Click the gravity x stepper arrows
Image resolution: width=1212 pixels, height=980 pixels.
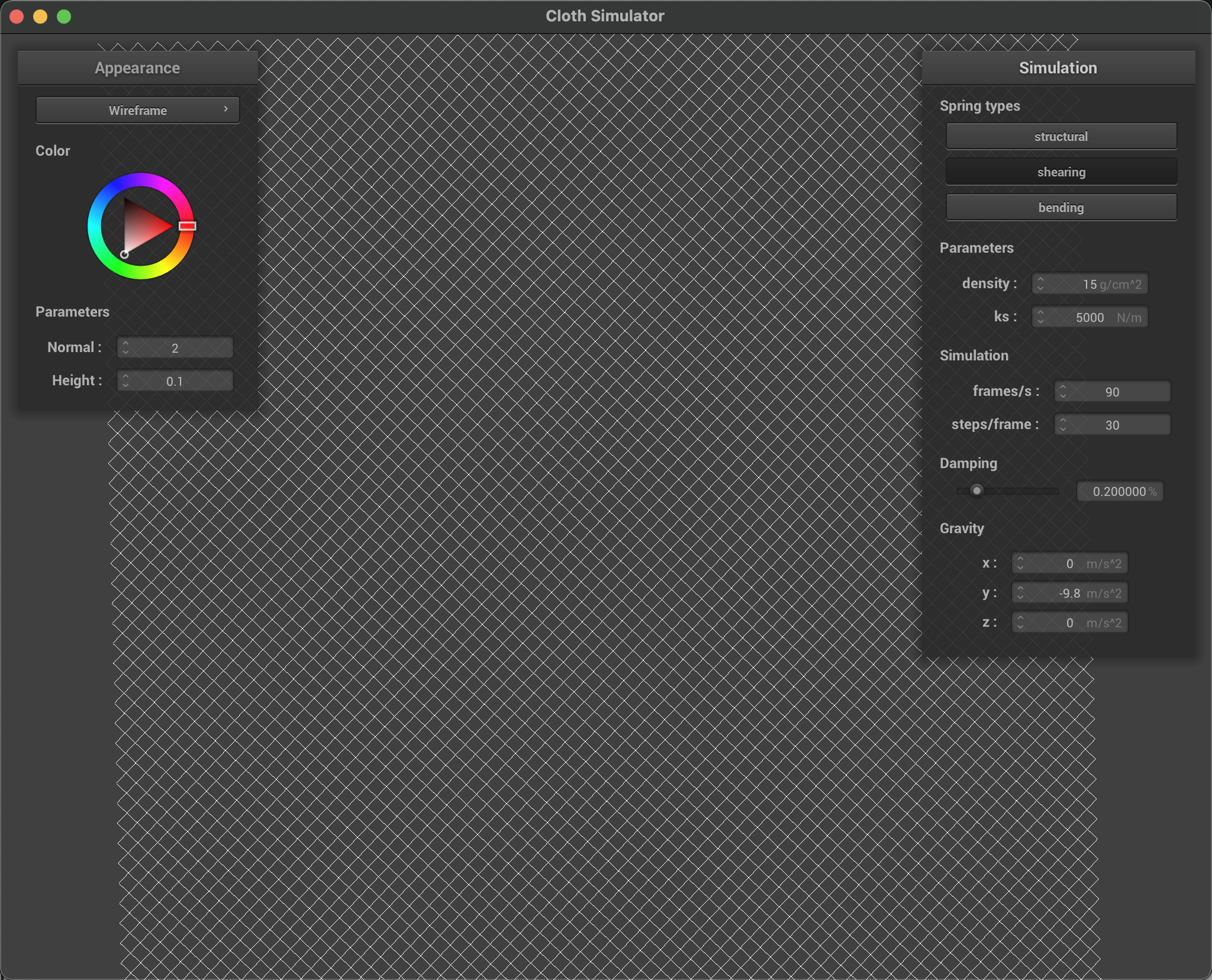pyautogui.click(x=1020, y=563)
